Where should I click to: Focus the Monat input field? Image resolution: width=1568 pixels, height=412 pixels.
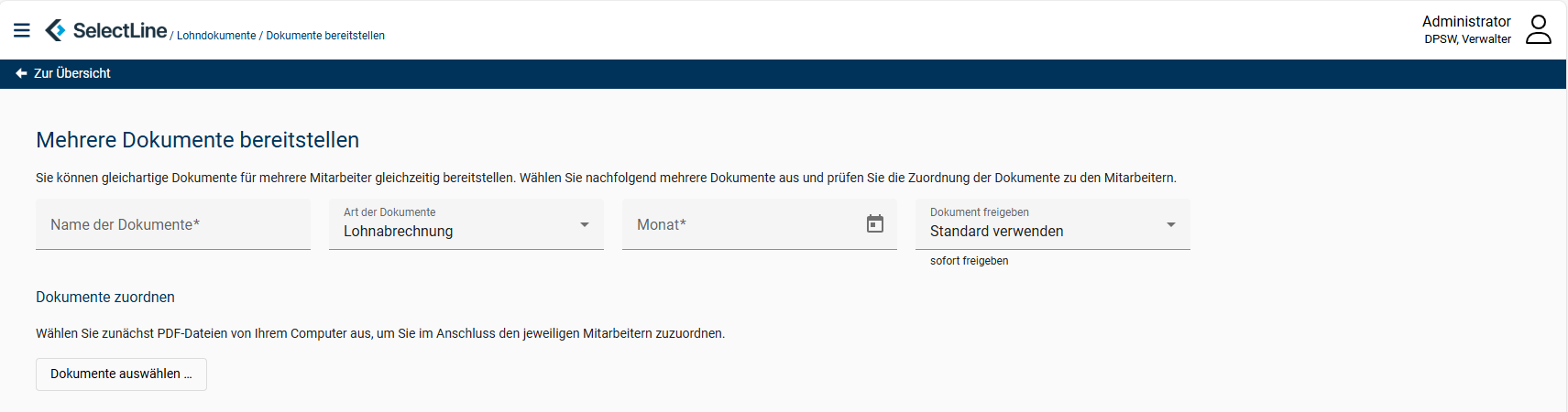[742, 225]
